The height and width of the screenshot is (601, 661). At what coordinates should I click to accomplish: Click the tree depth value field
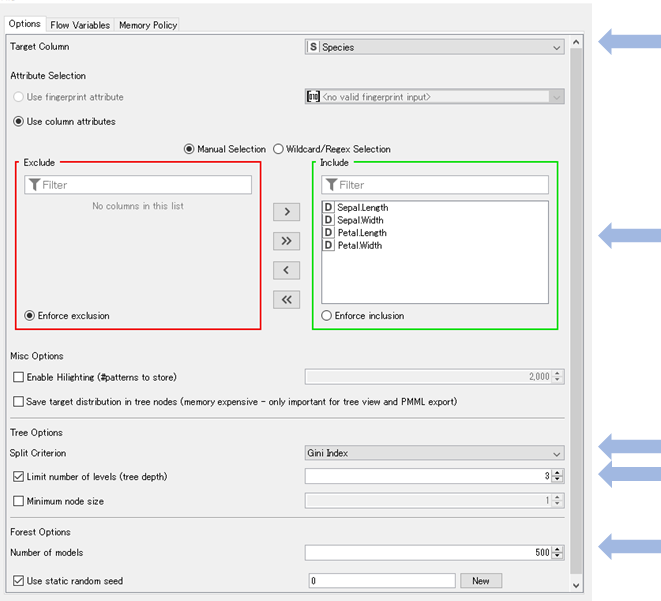[428, 476]
